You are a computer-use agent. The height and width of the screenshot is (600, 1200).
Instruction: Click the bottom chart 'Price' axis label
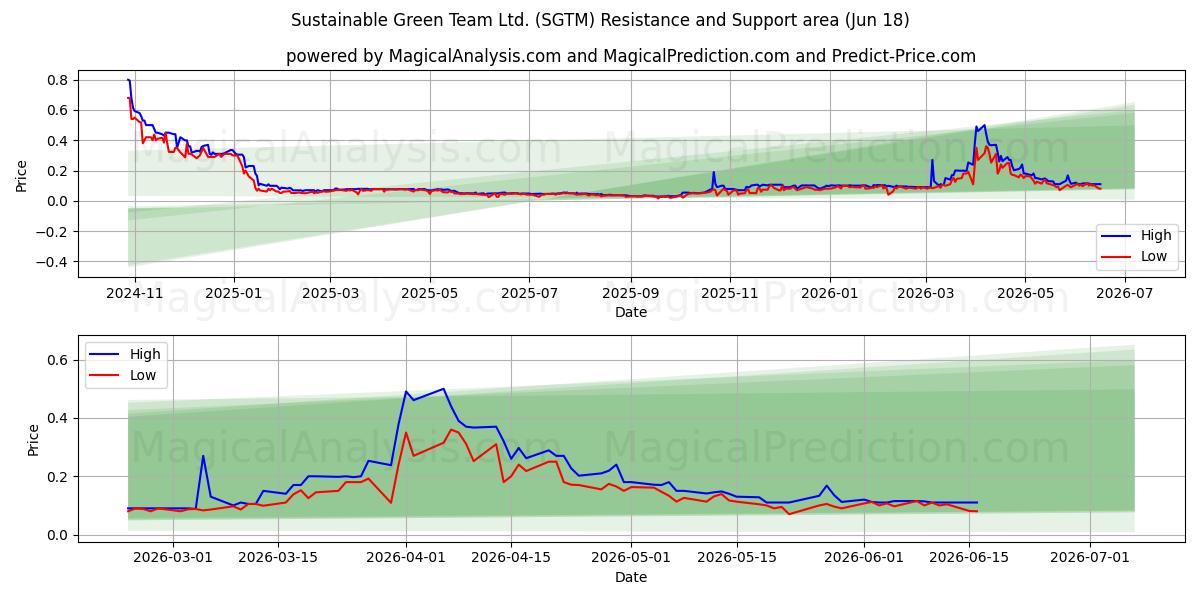[34, 440]
